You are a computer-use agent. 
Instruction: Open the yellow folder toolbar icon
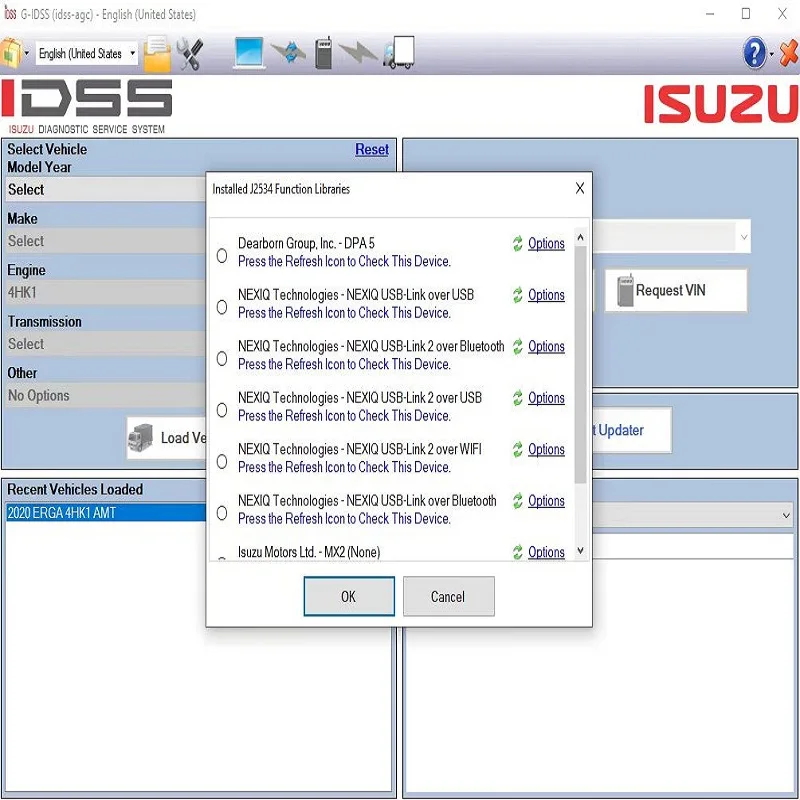[x=157, y=53]
